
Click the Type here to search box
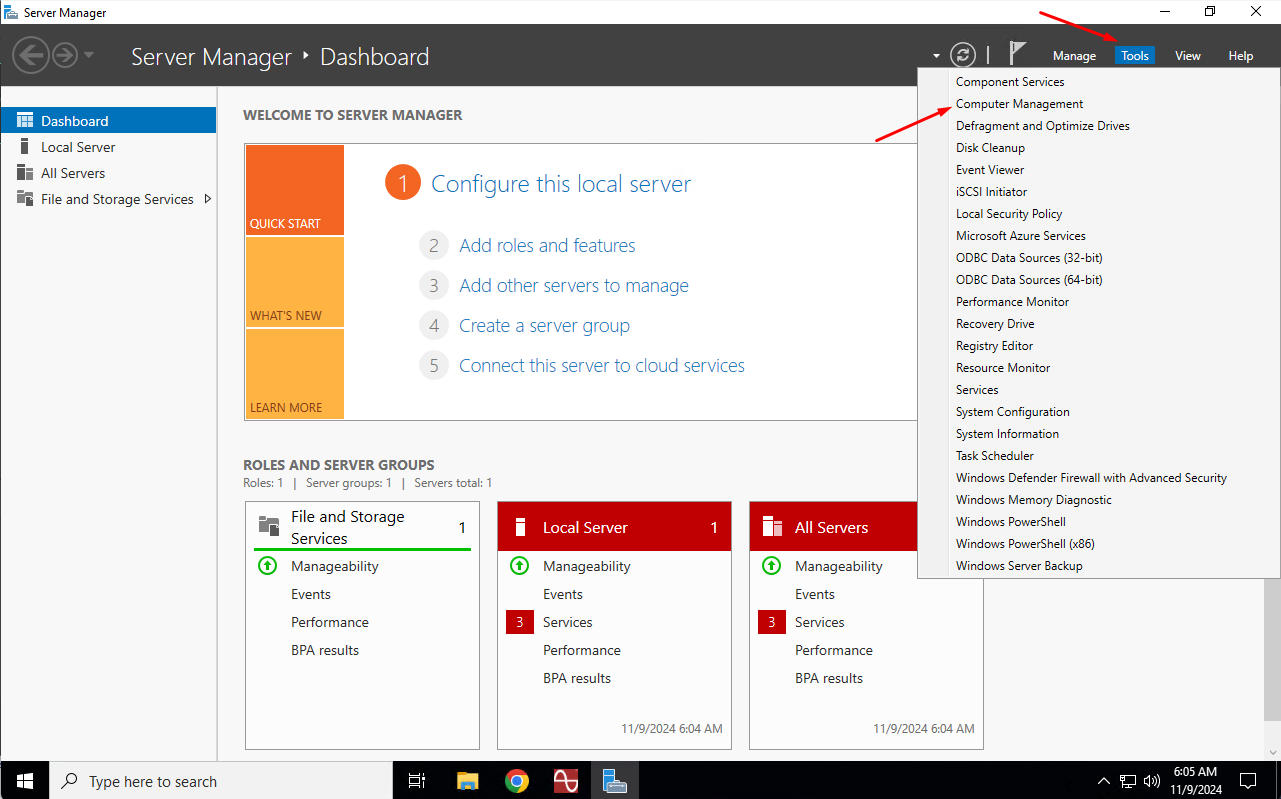(x=152, y=781)
